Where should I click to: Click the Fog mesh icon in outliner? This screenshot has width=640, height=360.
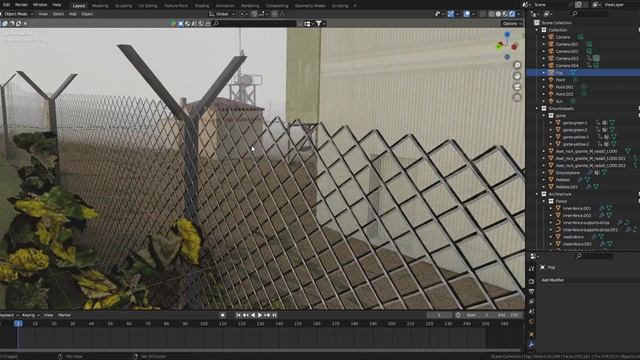coord(551,73)
